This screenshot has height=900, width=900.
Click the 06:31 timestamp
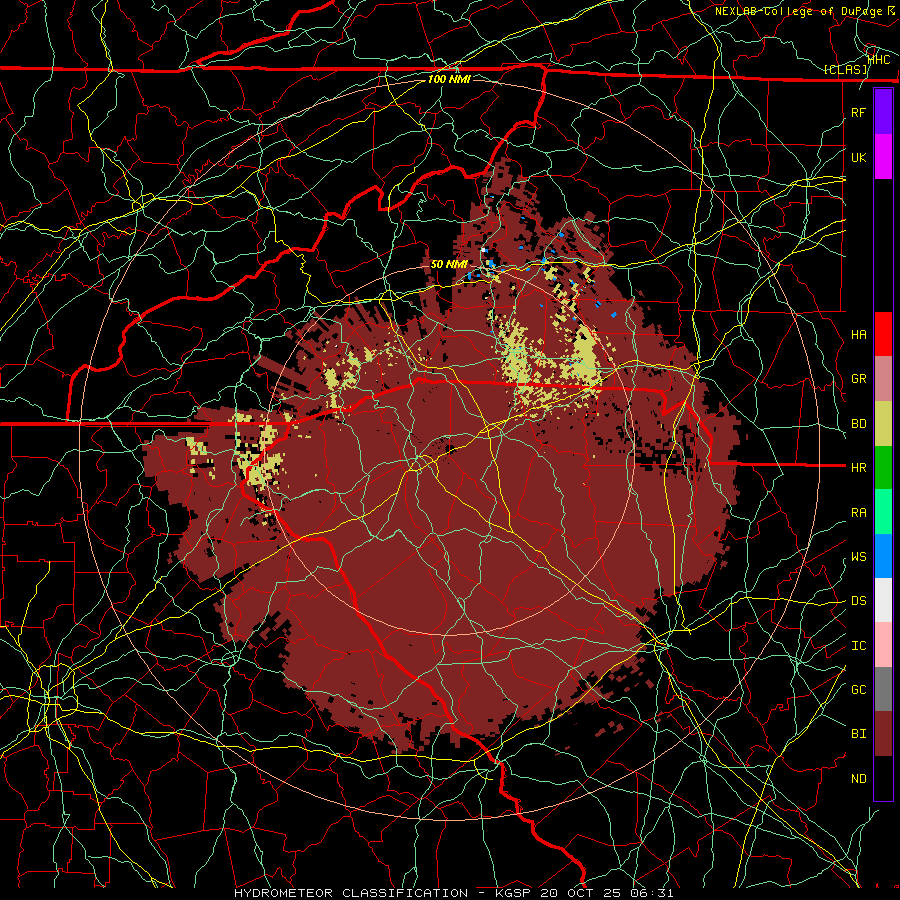click(x=651, y=893)
